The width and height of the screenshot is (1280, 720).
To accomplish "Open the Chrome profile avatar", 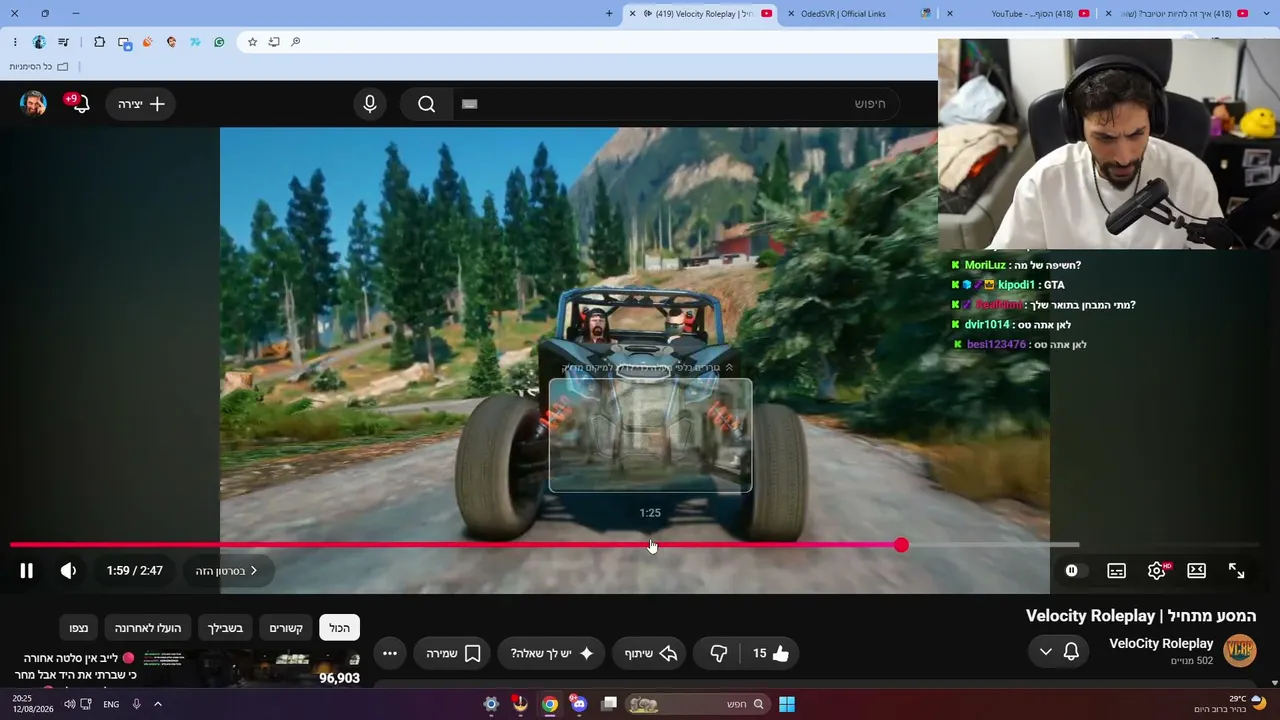I will 39,42.
